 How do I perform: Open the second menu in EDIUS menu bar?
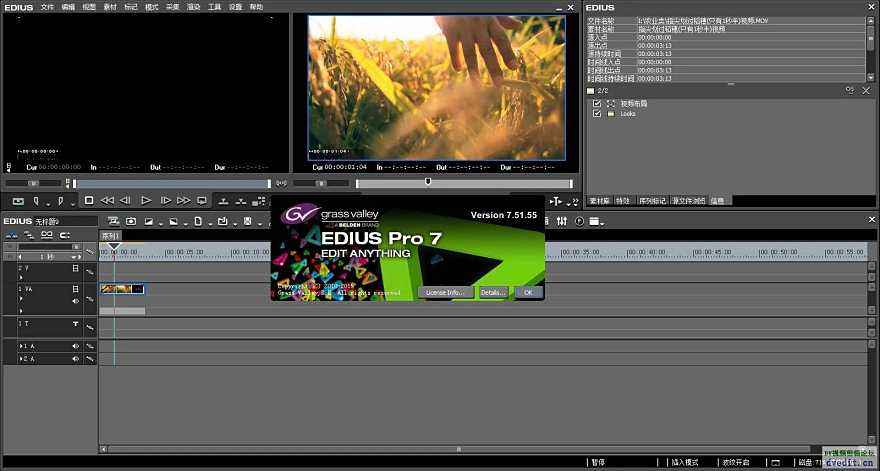(68, 7)
